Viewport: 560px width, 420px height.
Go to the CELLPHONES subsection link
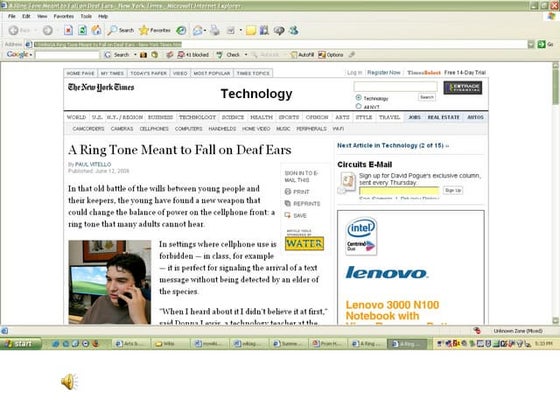(x=154, y=129)
